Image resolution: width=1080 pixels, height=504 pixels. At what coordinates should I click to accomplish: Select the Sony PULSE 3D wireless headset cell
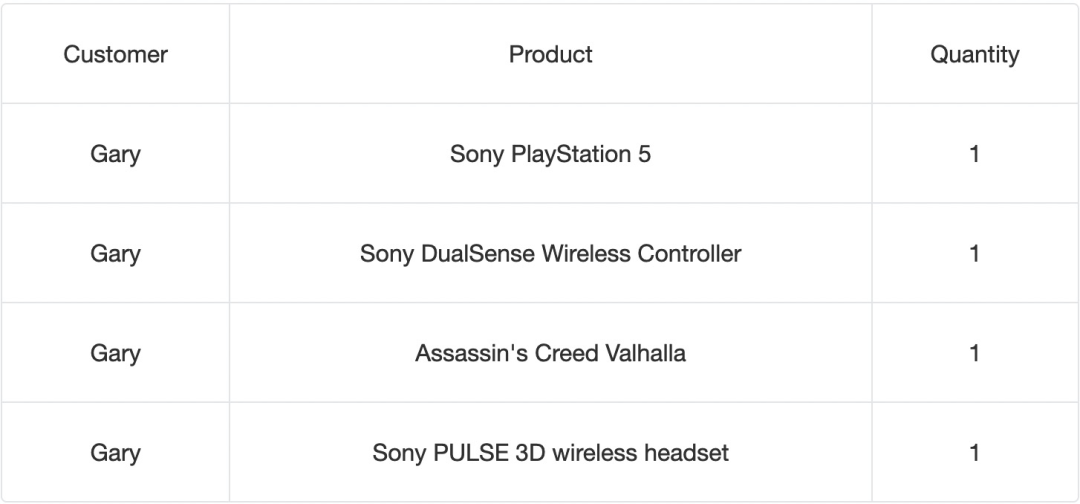[x=550, y=454]
